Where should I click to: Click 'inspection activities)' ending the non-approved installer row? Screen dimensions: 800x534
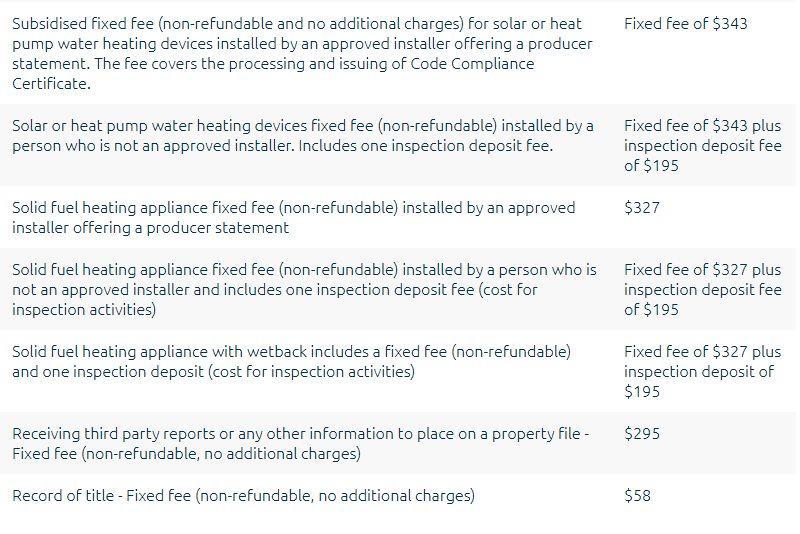point(84,310)
